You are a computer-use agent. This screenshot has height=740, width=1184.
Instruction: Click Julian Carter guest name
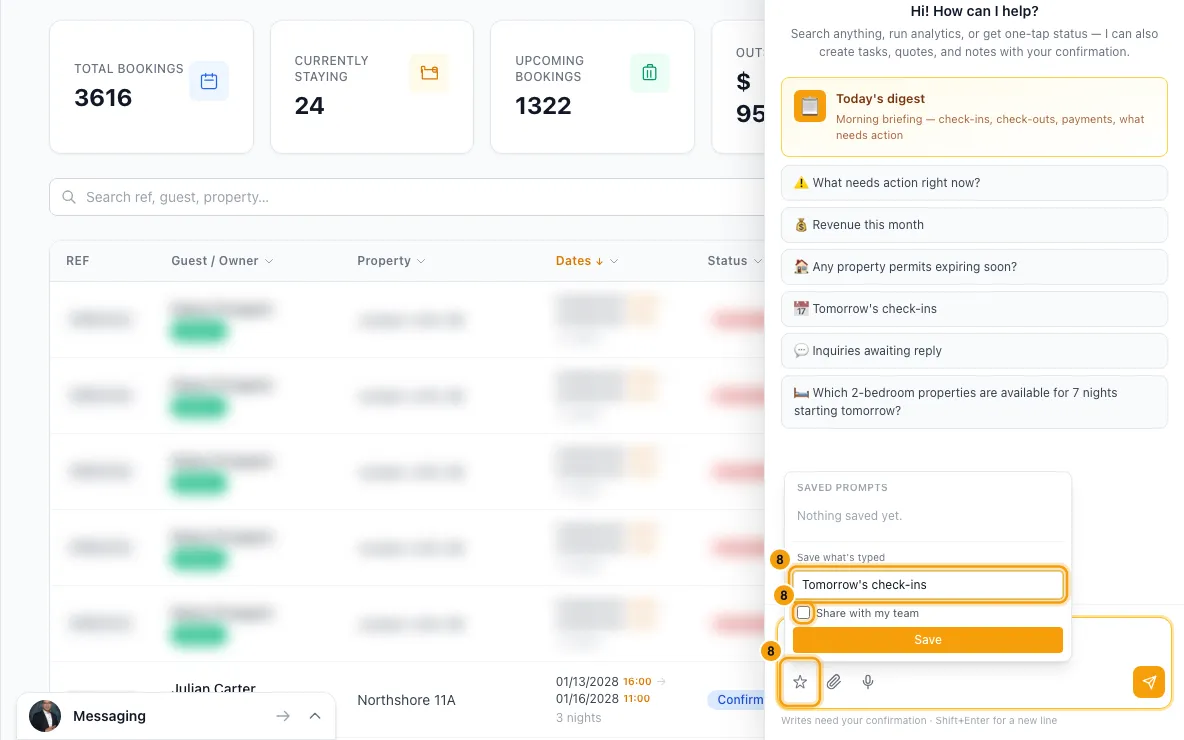(x=214, y=689)
